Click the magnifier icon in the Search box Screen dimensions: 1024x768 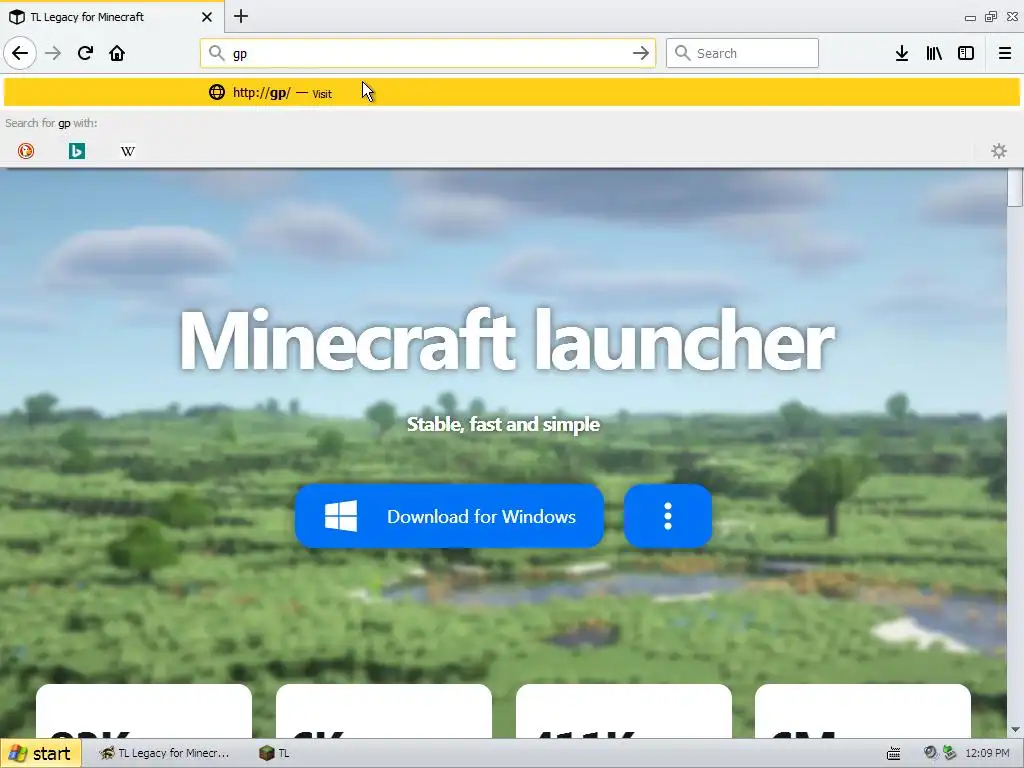pyautogui.click(x=682, y=53)
